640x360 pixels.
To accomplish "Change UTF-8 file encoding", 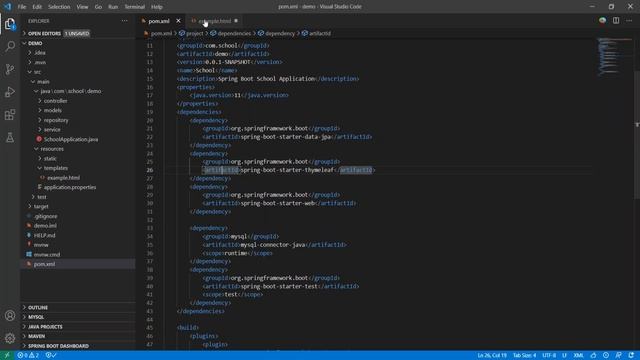I will click(549, 355).
